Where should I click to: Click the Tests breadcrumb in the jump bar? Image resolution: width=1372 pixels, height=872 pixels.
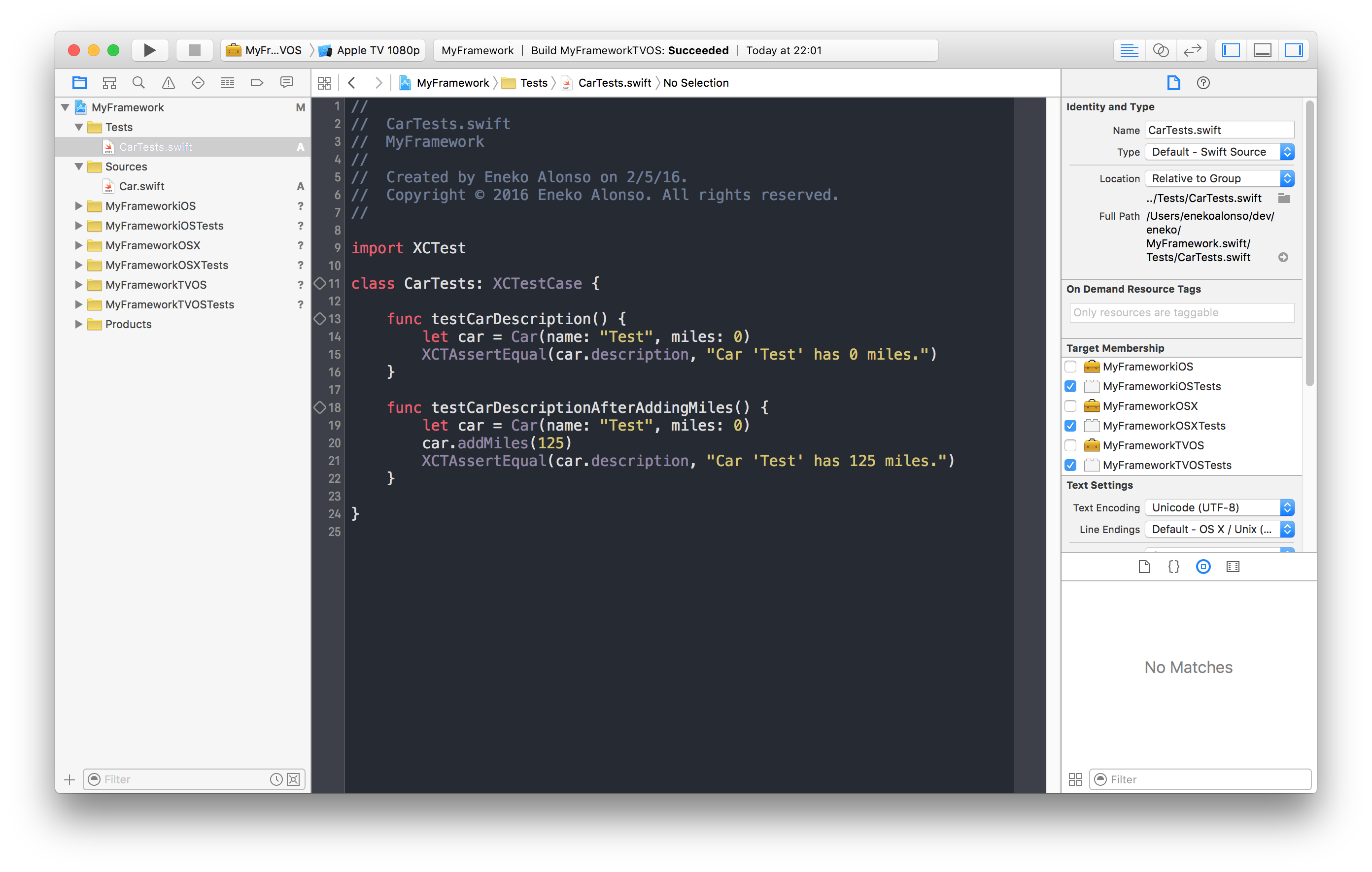click(533, 83)
